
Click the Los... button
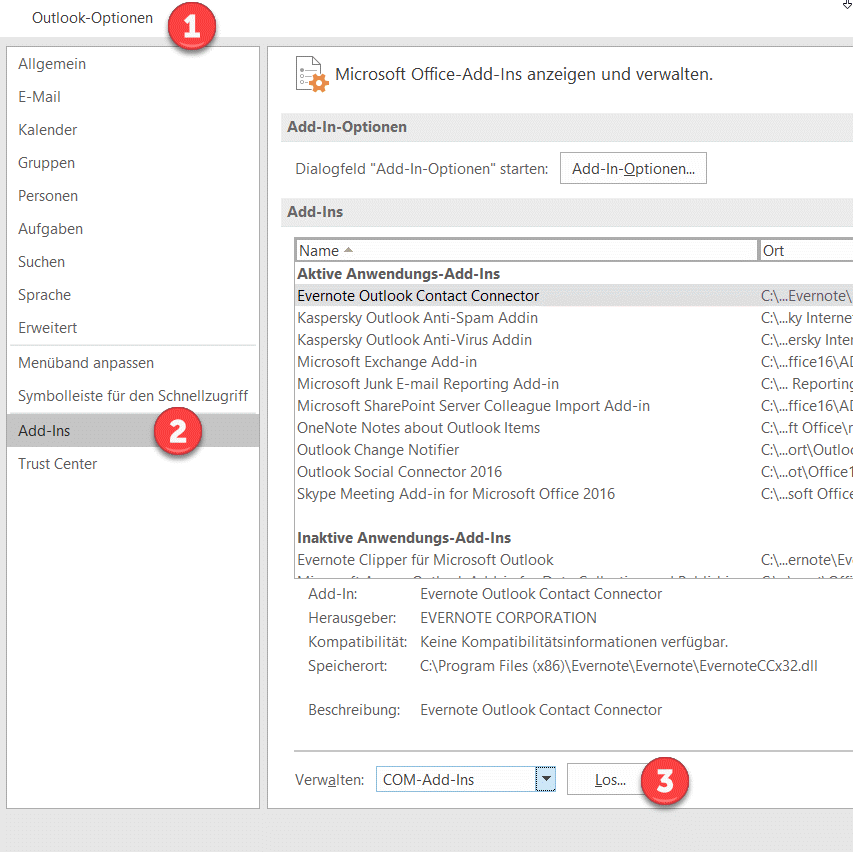[610, 780]
